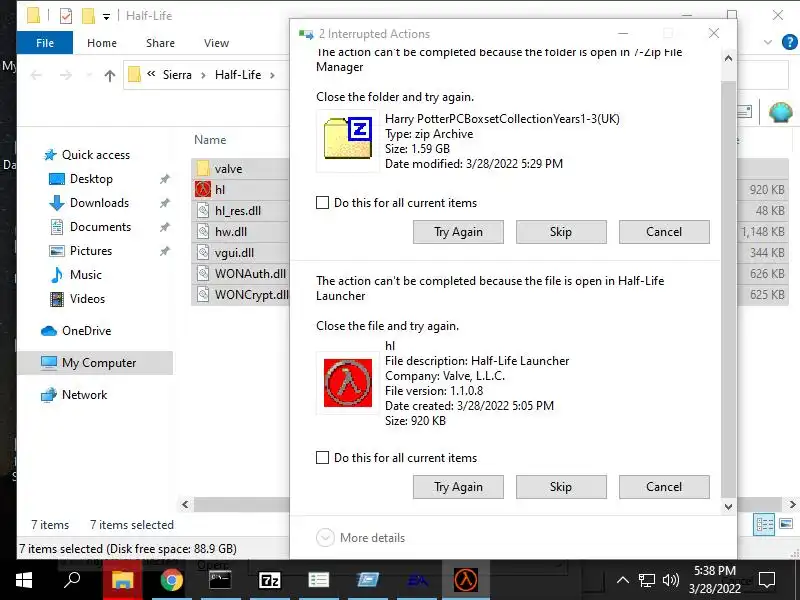
Task: Open File Explorer from the taskbar
Action: tap(122, 580)
